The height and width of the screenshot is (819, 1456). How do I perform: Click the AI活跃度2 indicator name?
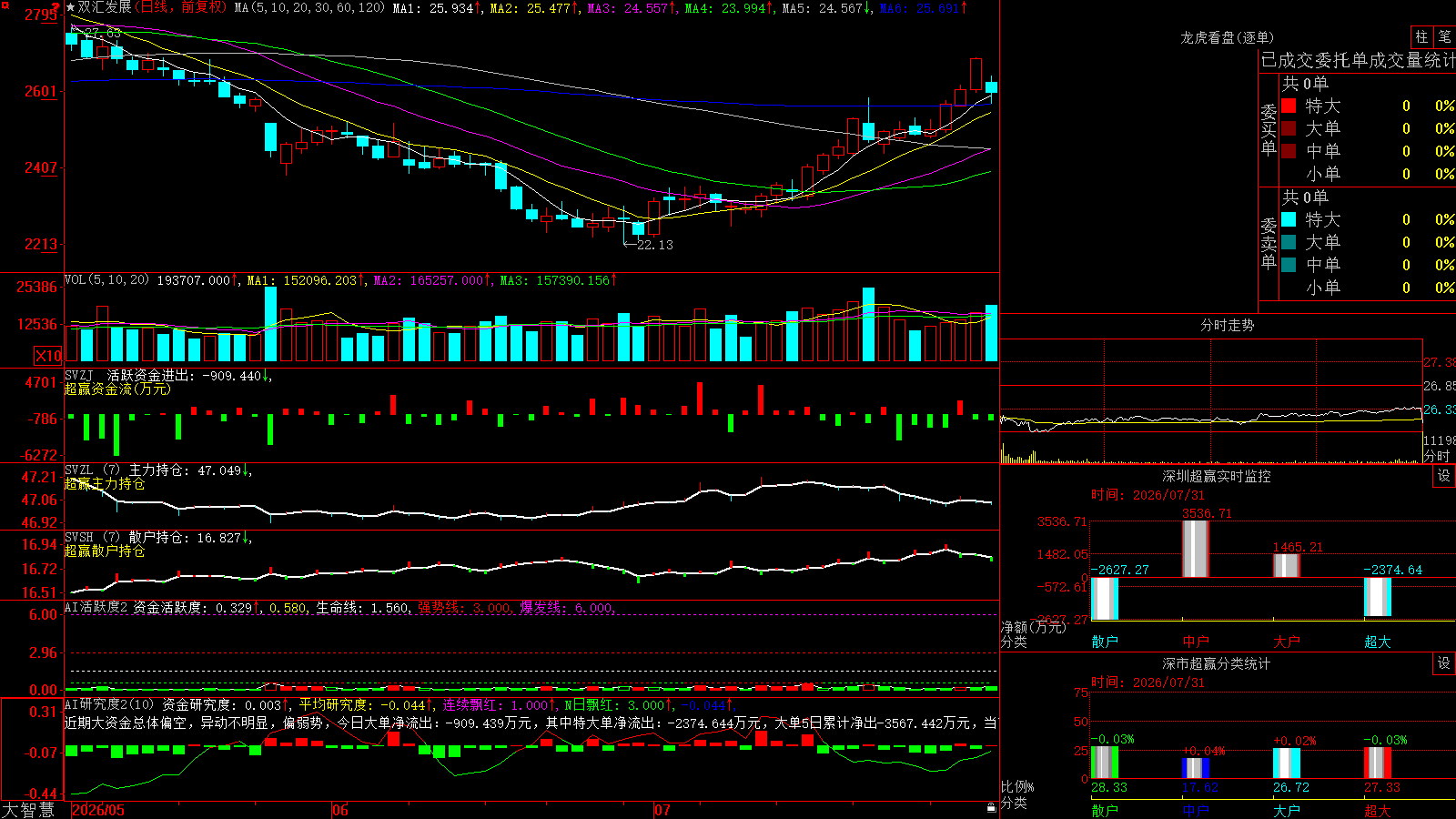click(x=96, y=607)
